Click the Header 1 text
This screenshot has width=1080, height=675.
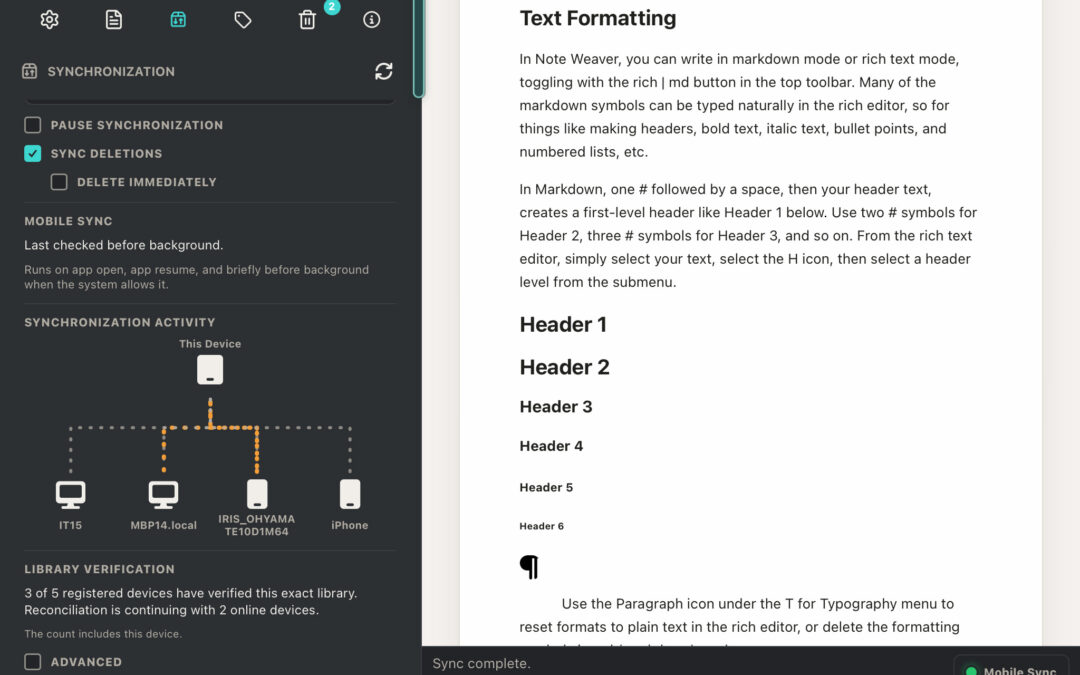pyautogui.click(x=563, y=324)
